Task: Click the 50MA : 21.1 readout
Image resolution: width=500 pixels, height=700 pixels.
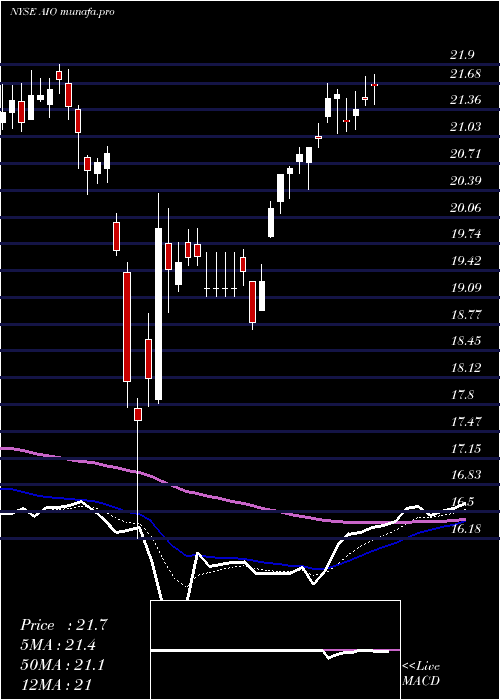Action: tap(62, 665)
